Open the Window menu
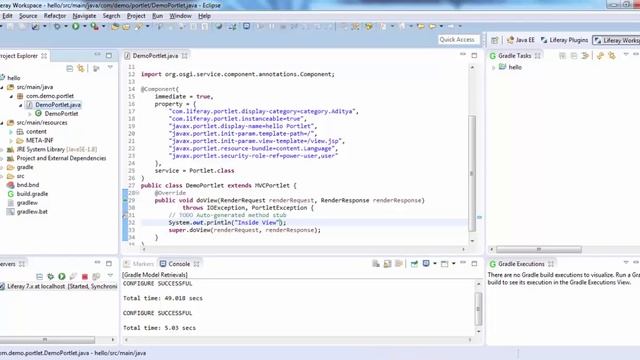The width and height of the screenshot is (640, 360). pyautogui.click(x=180, y=16)
